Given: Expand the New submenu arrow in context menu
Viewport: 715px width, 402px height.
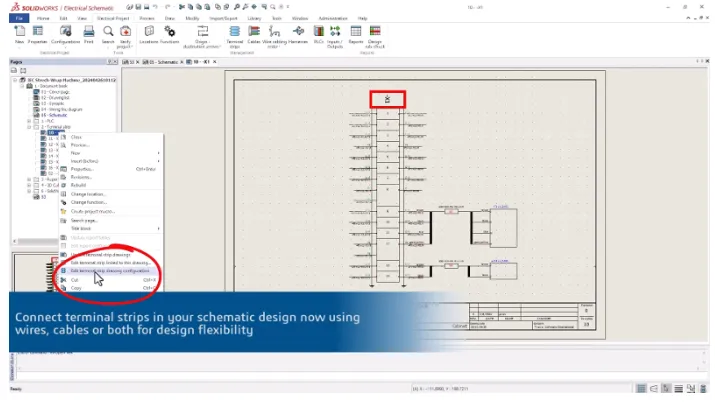Looking at the screenshot, I should [158, 153].
